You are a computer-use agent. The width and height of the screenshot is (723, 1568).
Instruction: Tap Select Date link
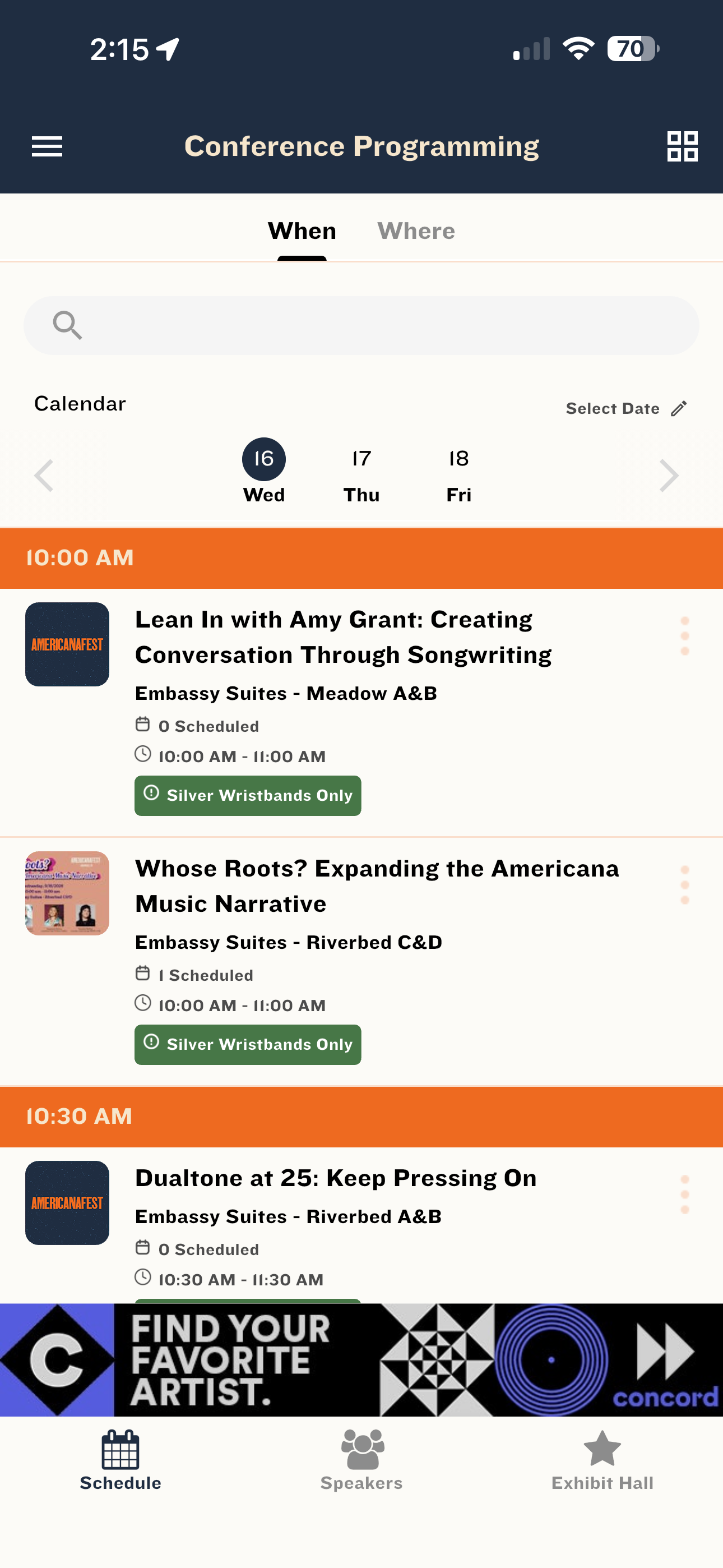point(612,408)
